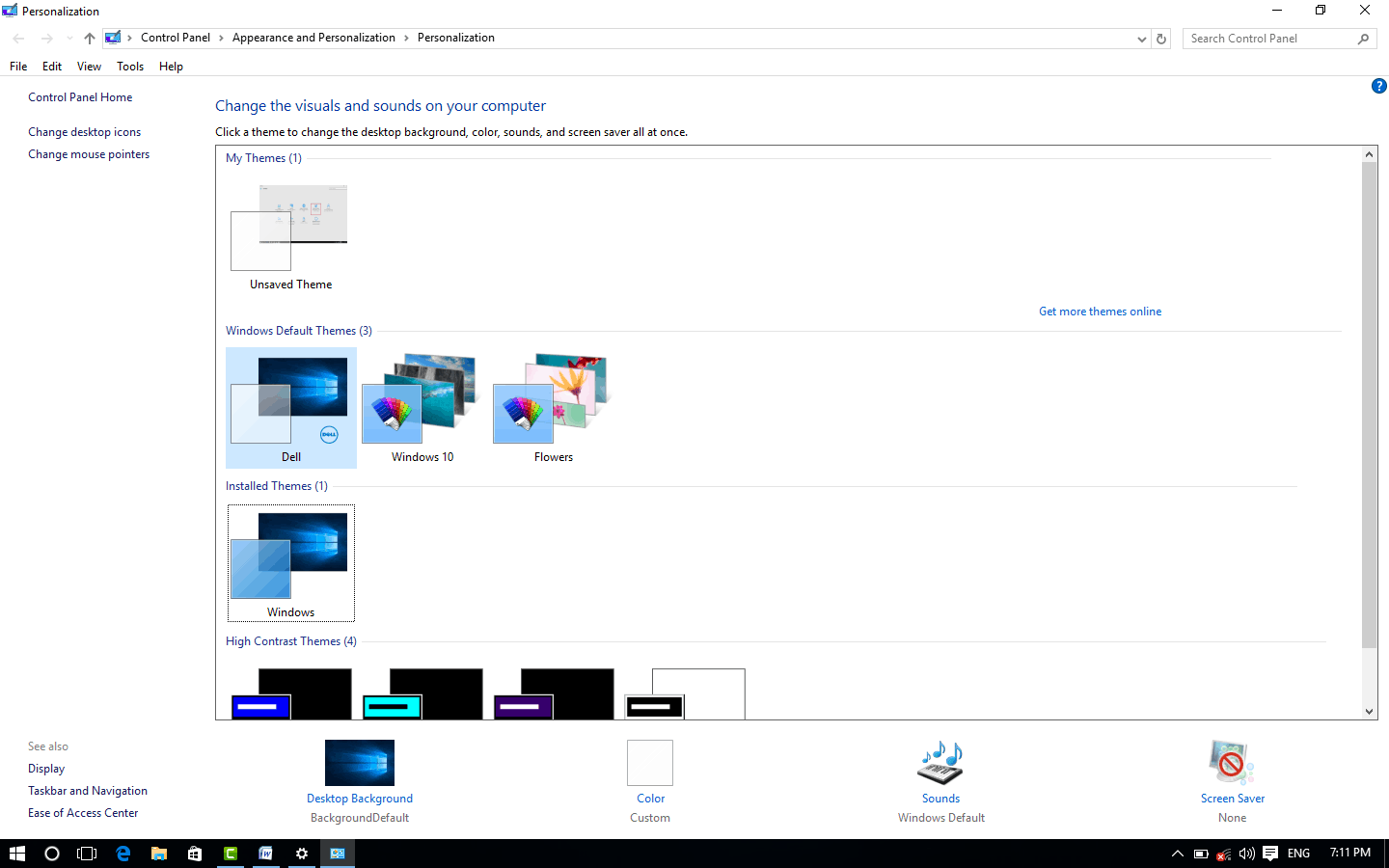
Task: Select the white high contrast theme
Action: pyautogui.click(x=685, y=693)
